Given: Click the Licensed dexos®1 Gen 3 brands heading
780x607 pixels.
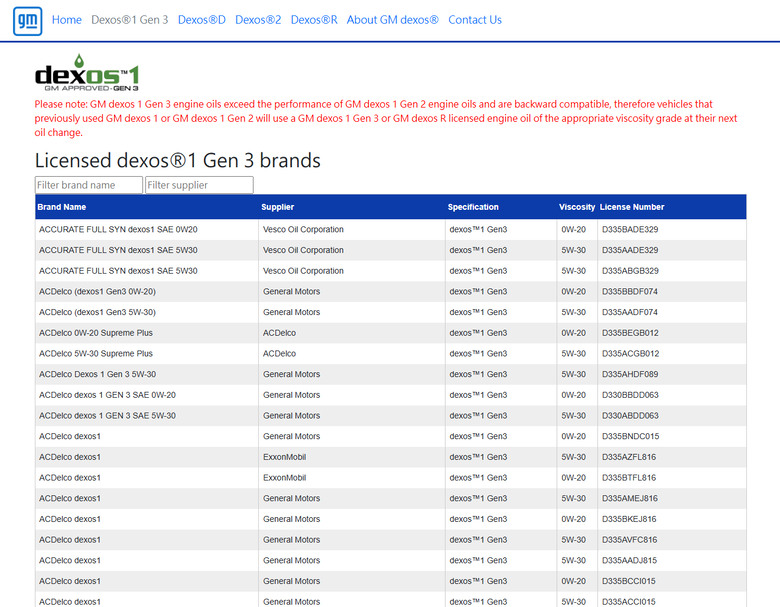Looking at the screenshot, I should (178, 160).
